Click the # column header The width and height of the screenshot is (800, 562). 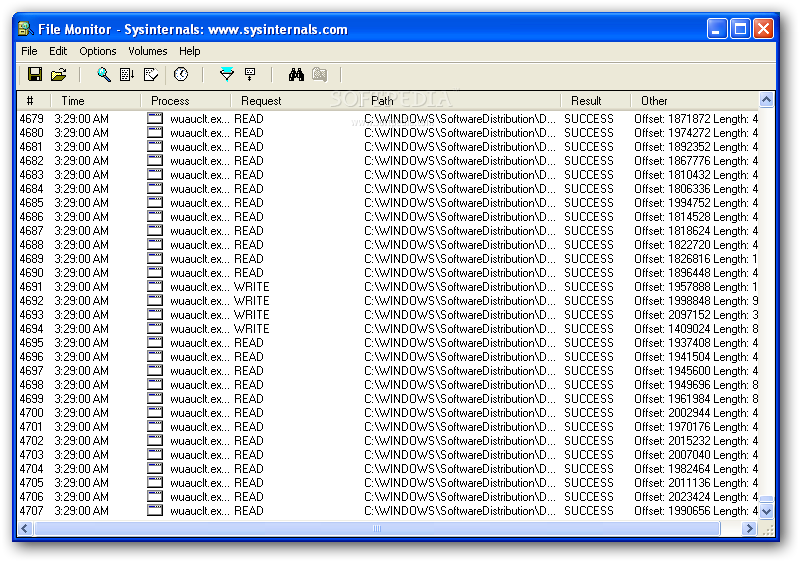coord(33,100)
